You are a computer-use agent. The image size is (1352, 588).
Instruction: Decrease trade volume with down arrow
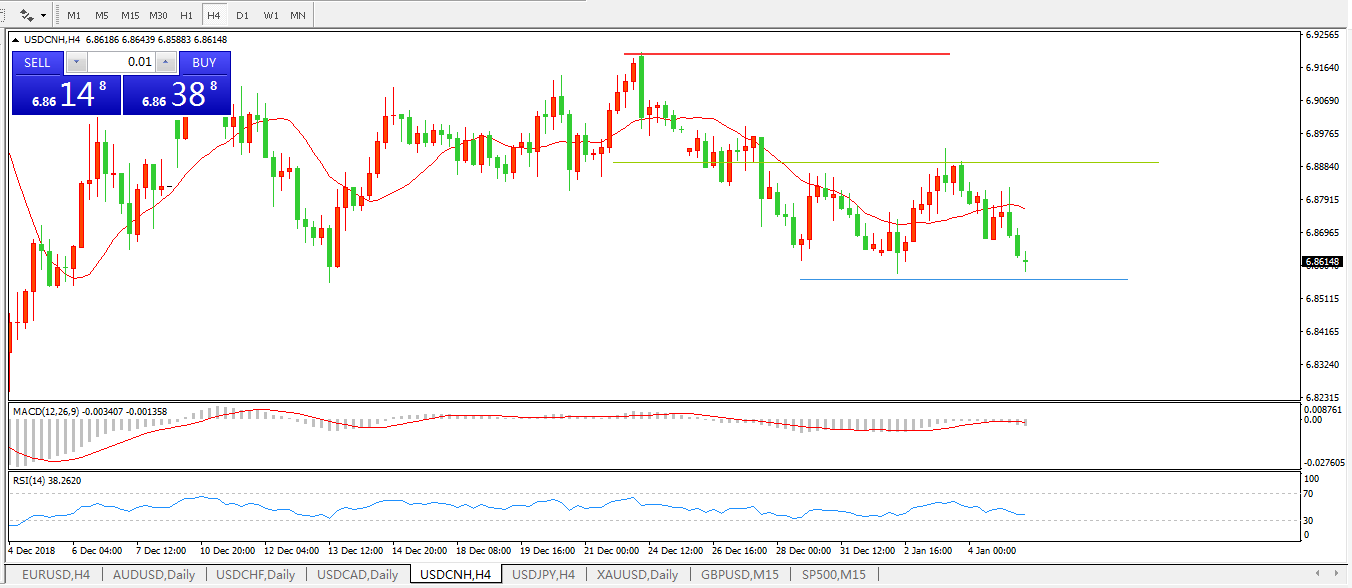(77, 62)
